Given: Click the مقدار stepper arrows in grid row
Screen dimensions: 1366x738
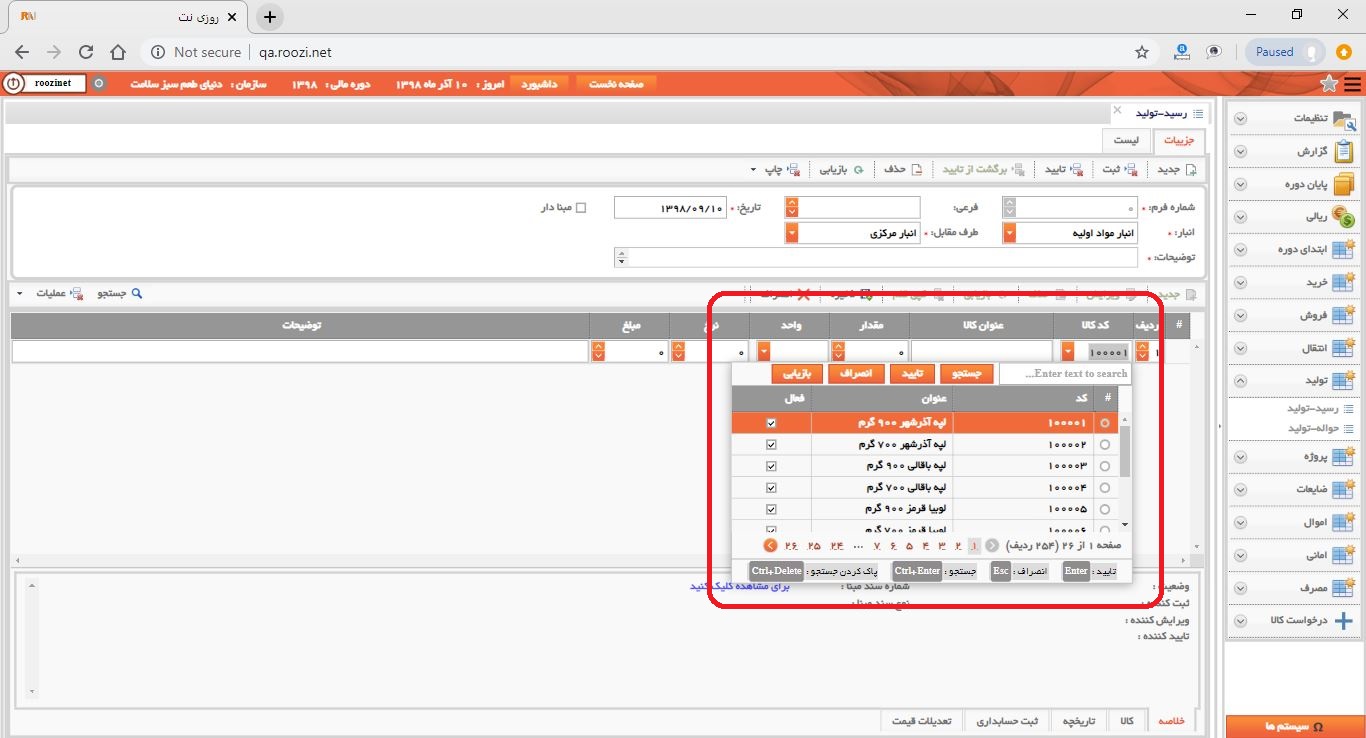Looking at the screenshot, I should [838, 352].
